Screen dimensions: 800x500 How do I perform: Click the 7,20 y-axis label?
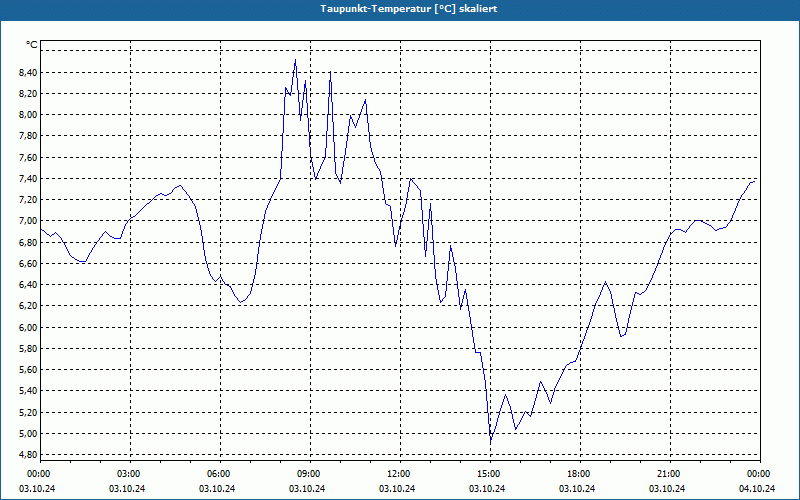pyautogui.click(x=28, y=199)
